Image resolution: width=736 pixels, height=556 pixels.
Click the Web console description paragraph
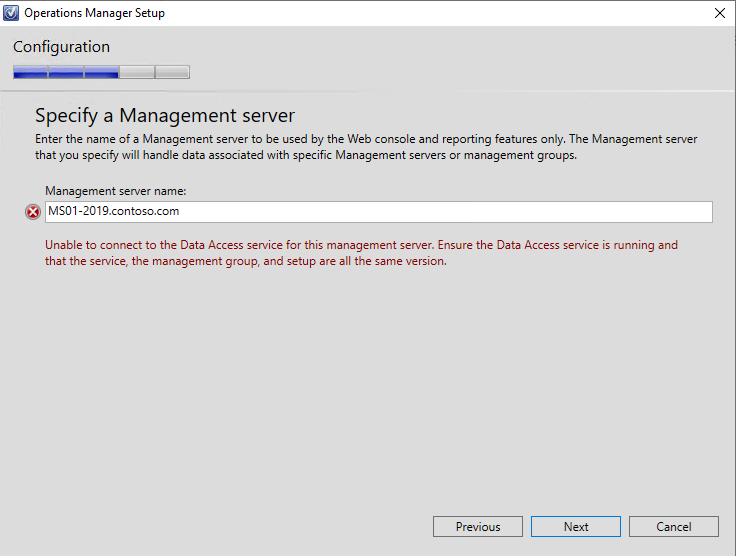point(366,147)
